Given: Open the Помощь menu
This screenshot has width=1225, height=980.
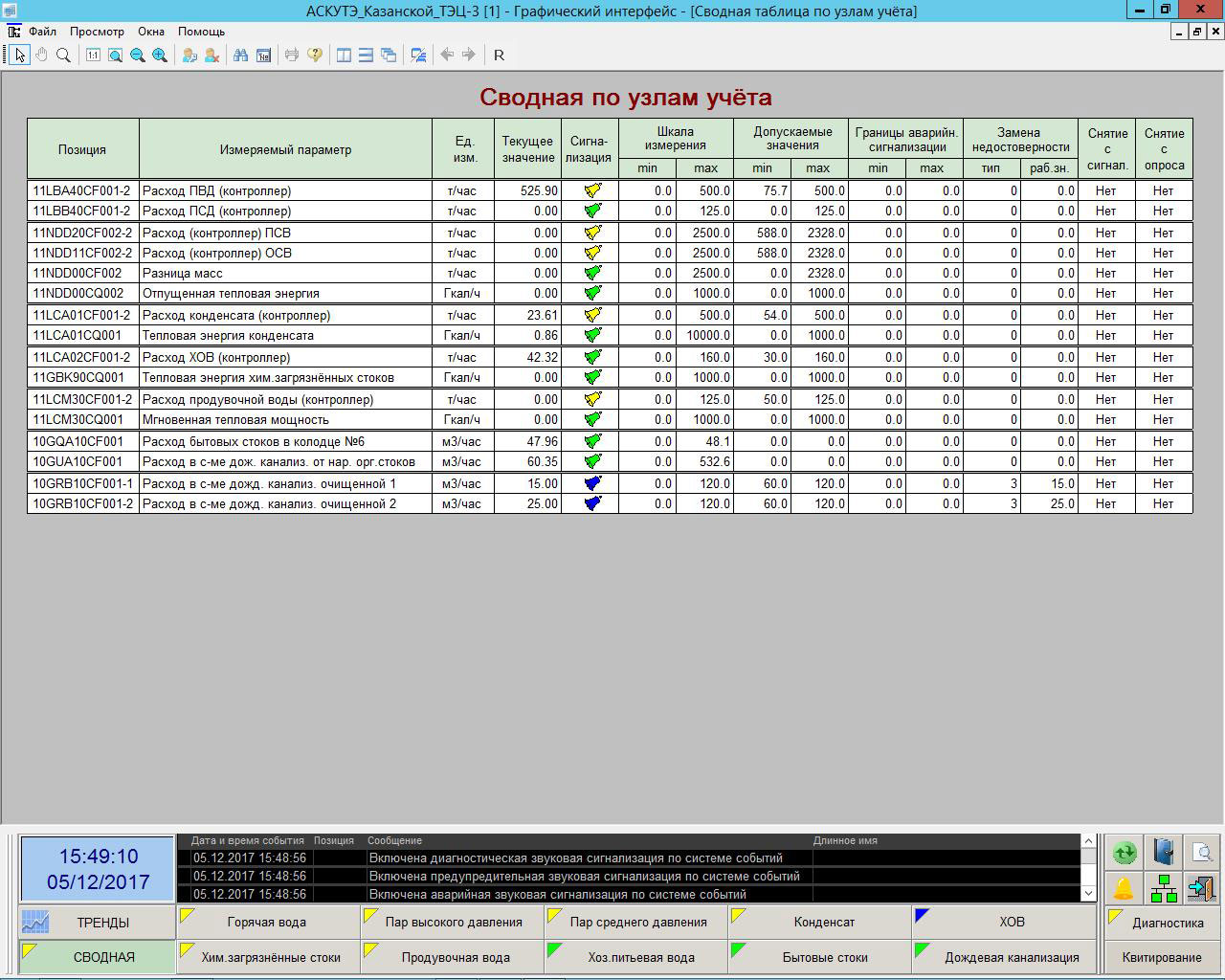Looking at the screenshot, I should 201,32.
